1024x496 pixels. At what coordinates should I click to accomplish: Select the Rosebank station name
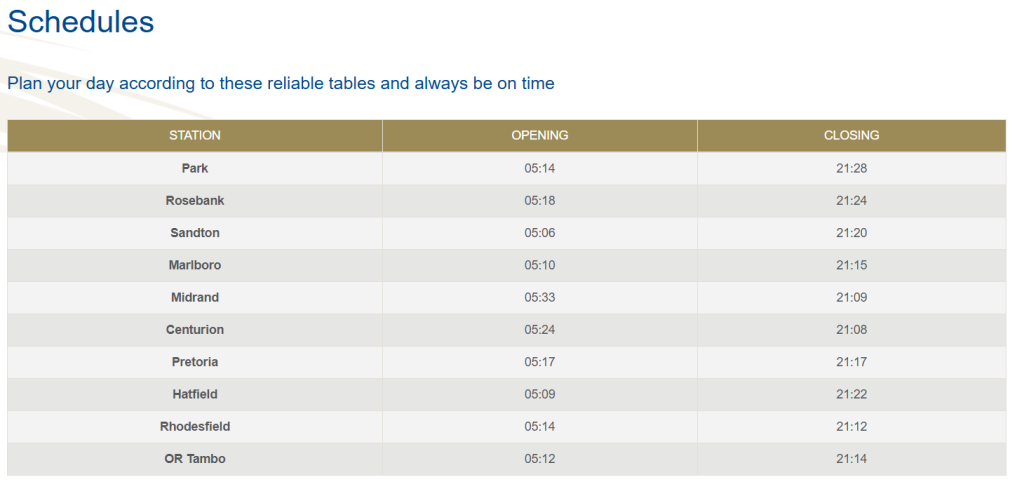[195, 201]
